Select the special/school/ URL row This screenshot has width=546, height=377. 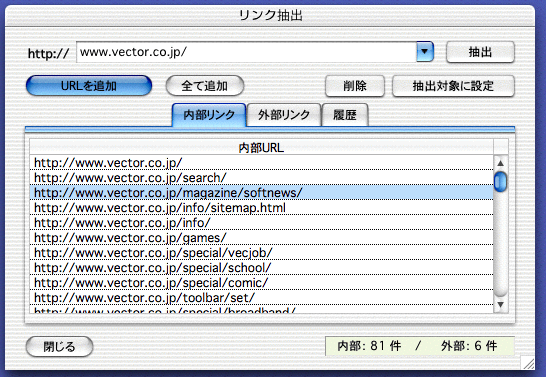[262, 267]
